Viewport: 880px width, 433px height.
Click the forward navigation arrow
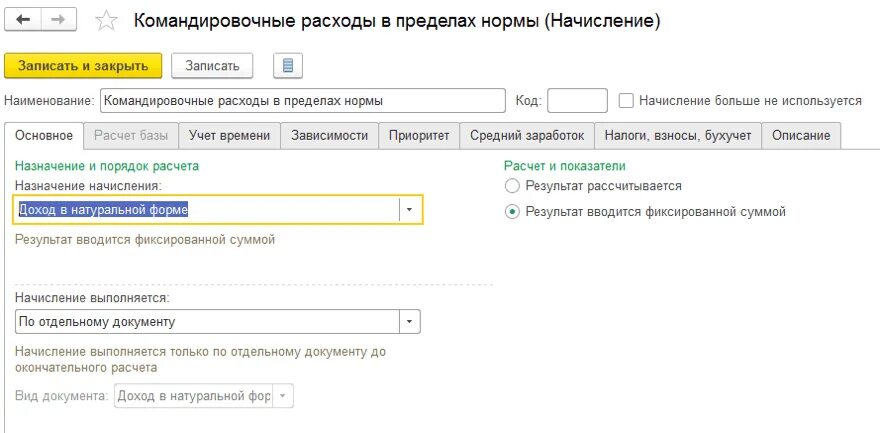pos(58,20)
